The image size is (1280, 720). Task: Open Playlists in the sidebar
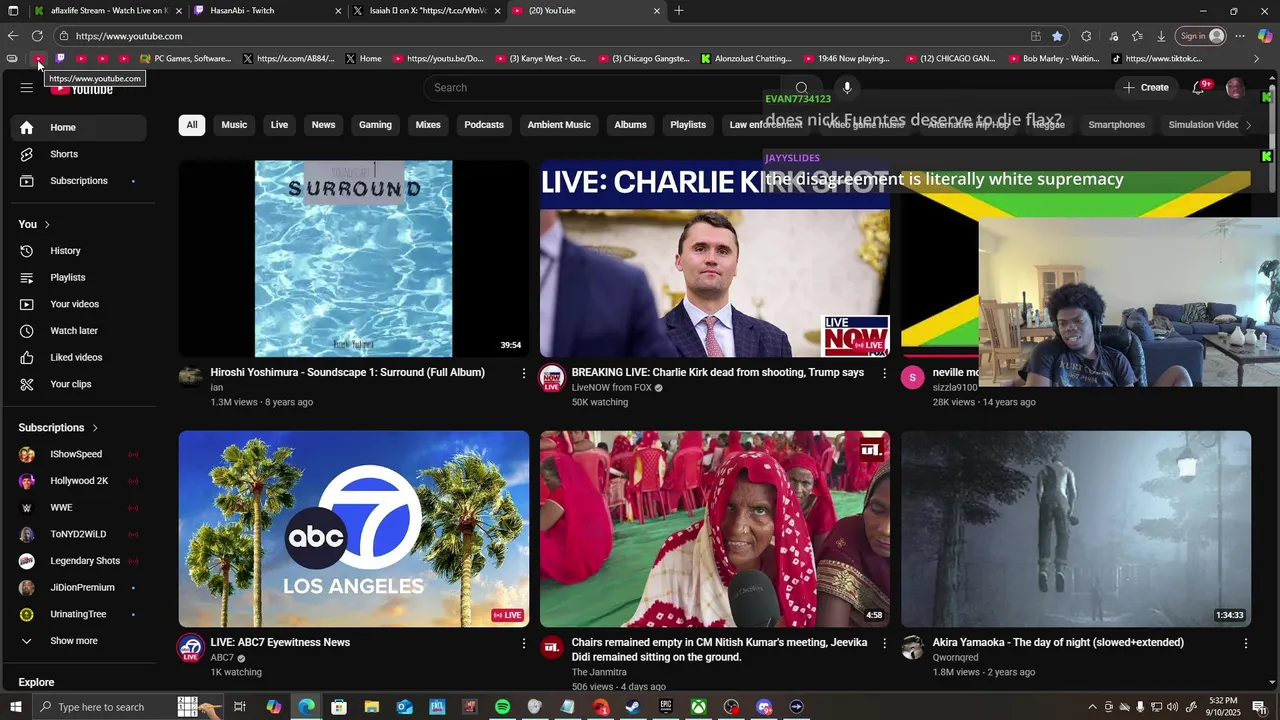pyautogui.click(x=79, y=278)
